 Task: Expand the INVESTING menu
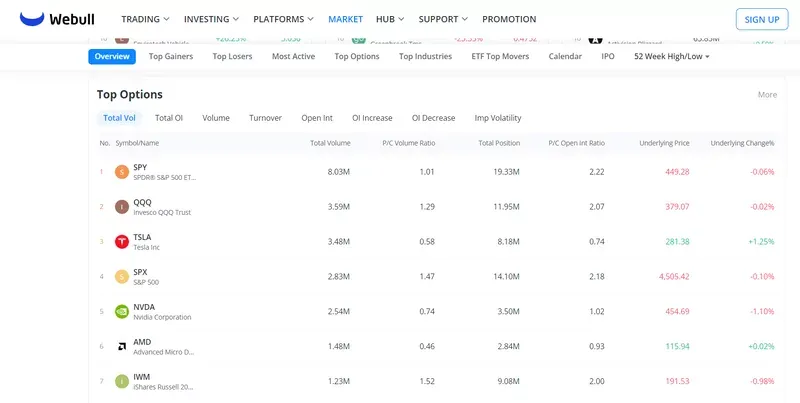pyautogui.click(x=211, y=19)
